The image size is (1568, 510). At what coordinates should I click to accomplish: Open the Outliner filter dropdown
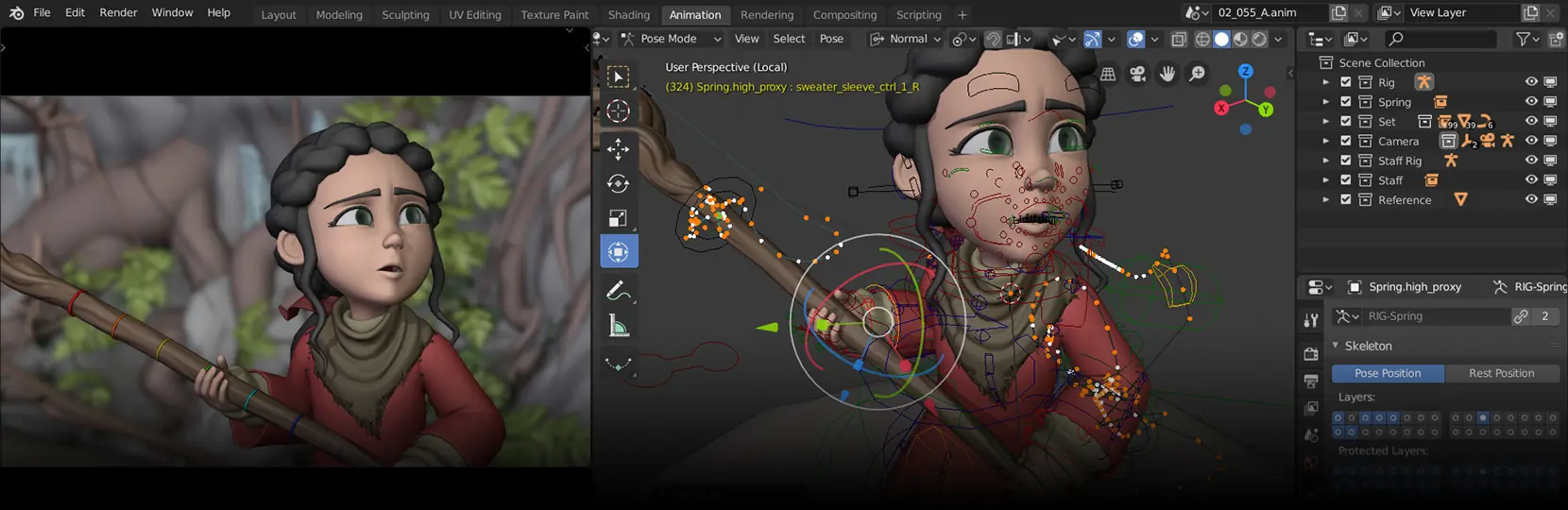point(1527,39)
